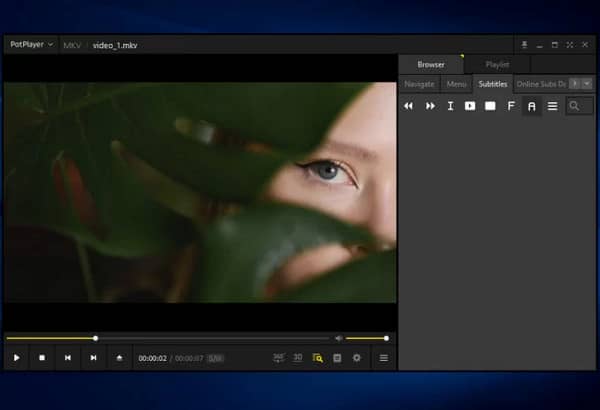
Task: Toggle 3D video mode
Action: [x=298, y=358]
